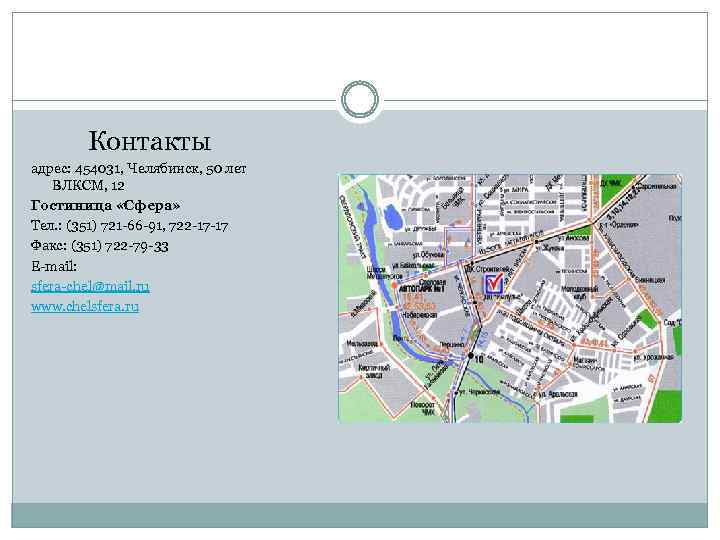
Task: Select the Тел.: (351) 721-66-91 line
Action: (129, 226)
